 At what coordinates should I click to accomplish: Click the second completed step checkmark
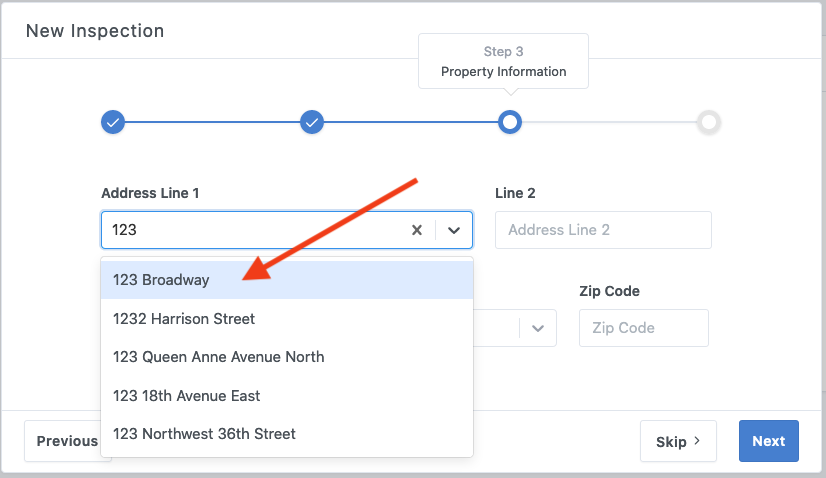point(312,122)
